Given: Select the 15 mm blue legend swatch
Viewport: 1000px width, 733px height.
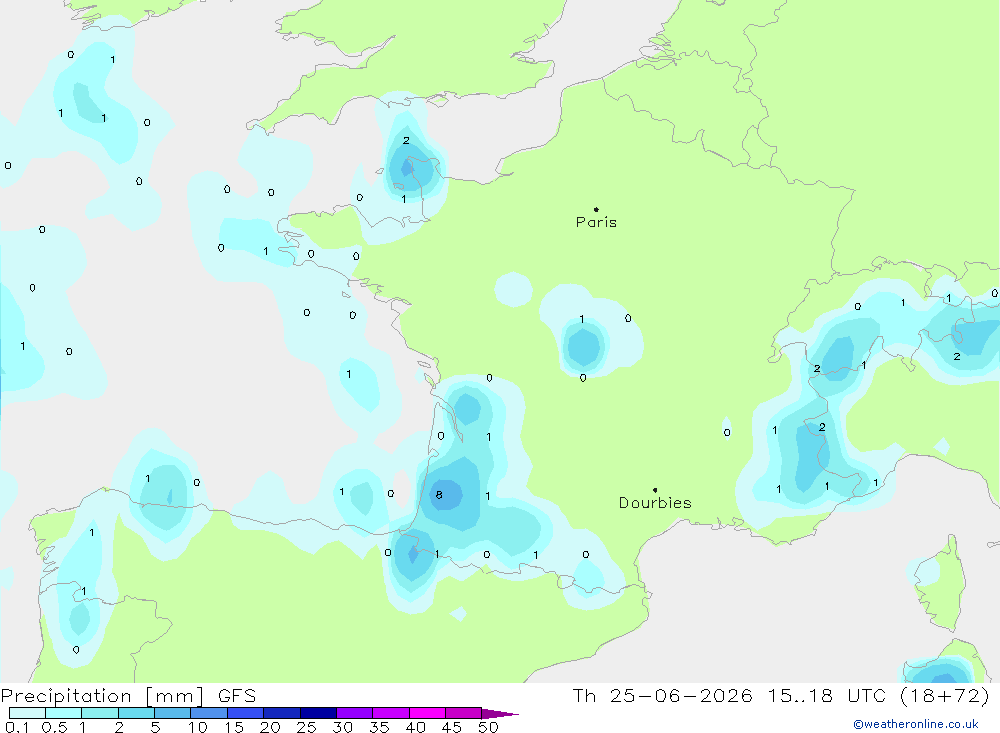Looking at the screenshot, I should point(245,713).
